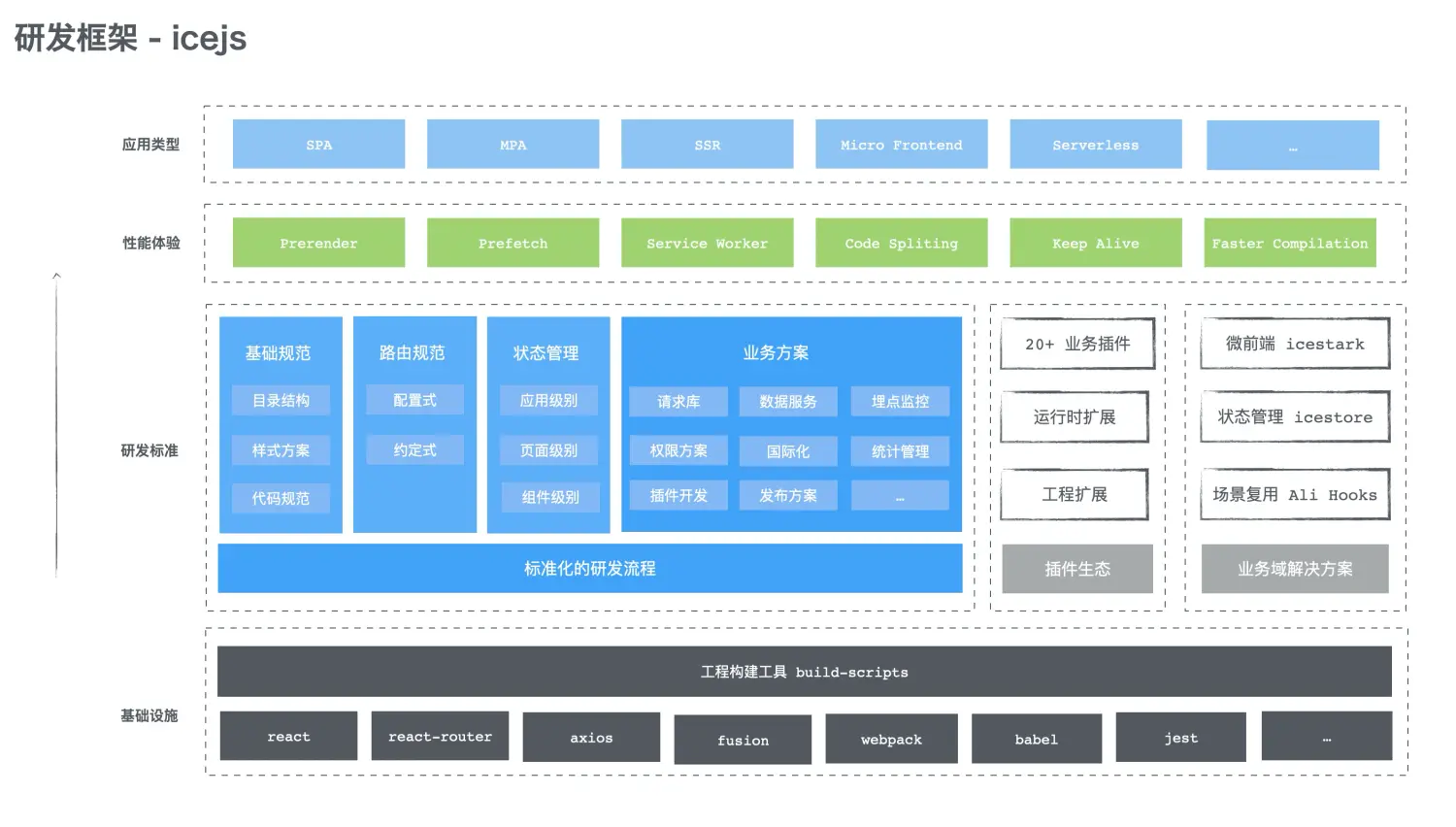
Task: Click the 研发标准 row label
Action: (149, 450)
